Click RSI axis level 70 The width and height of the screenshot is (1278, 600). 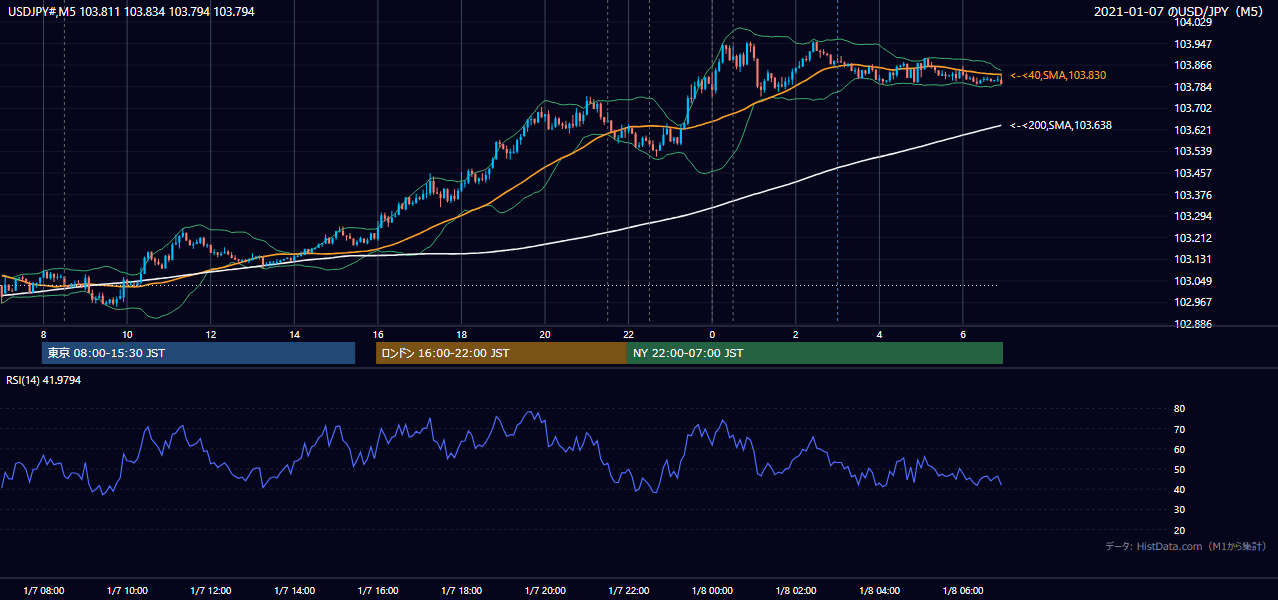(1179, 429)
